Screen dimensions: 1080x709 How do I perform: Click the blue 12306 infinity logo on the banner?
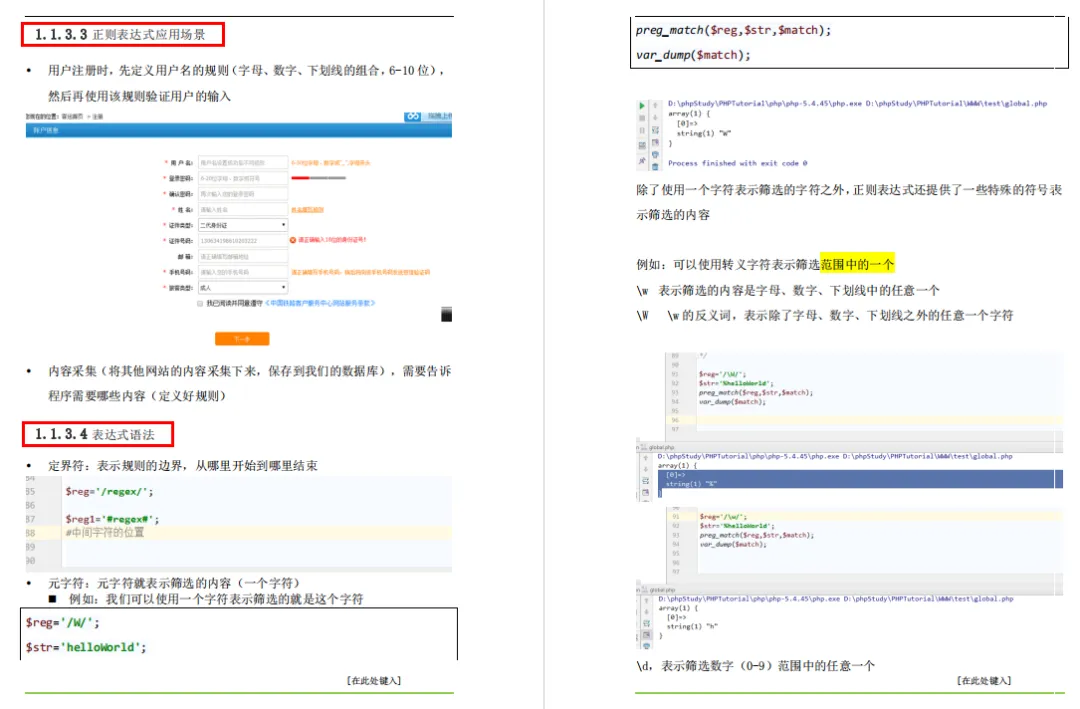[x=413, y=116]
